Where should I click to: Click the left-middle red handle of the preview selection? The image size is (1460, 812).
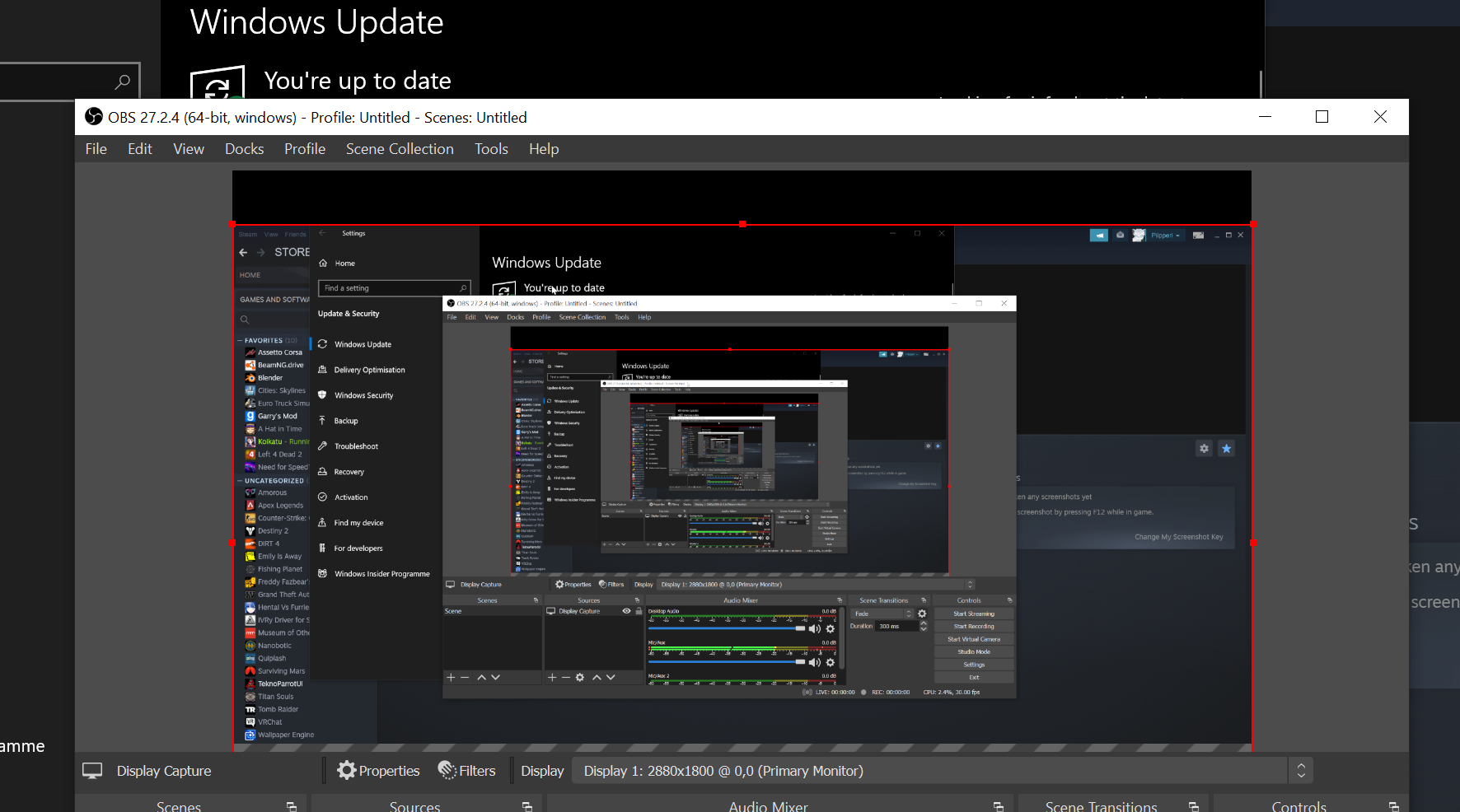(232, 543)
